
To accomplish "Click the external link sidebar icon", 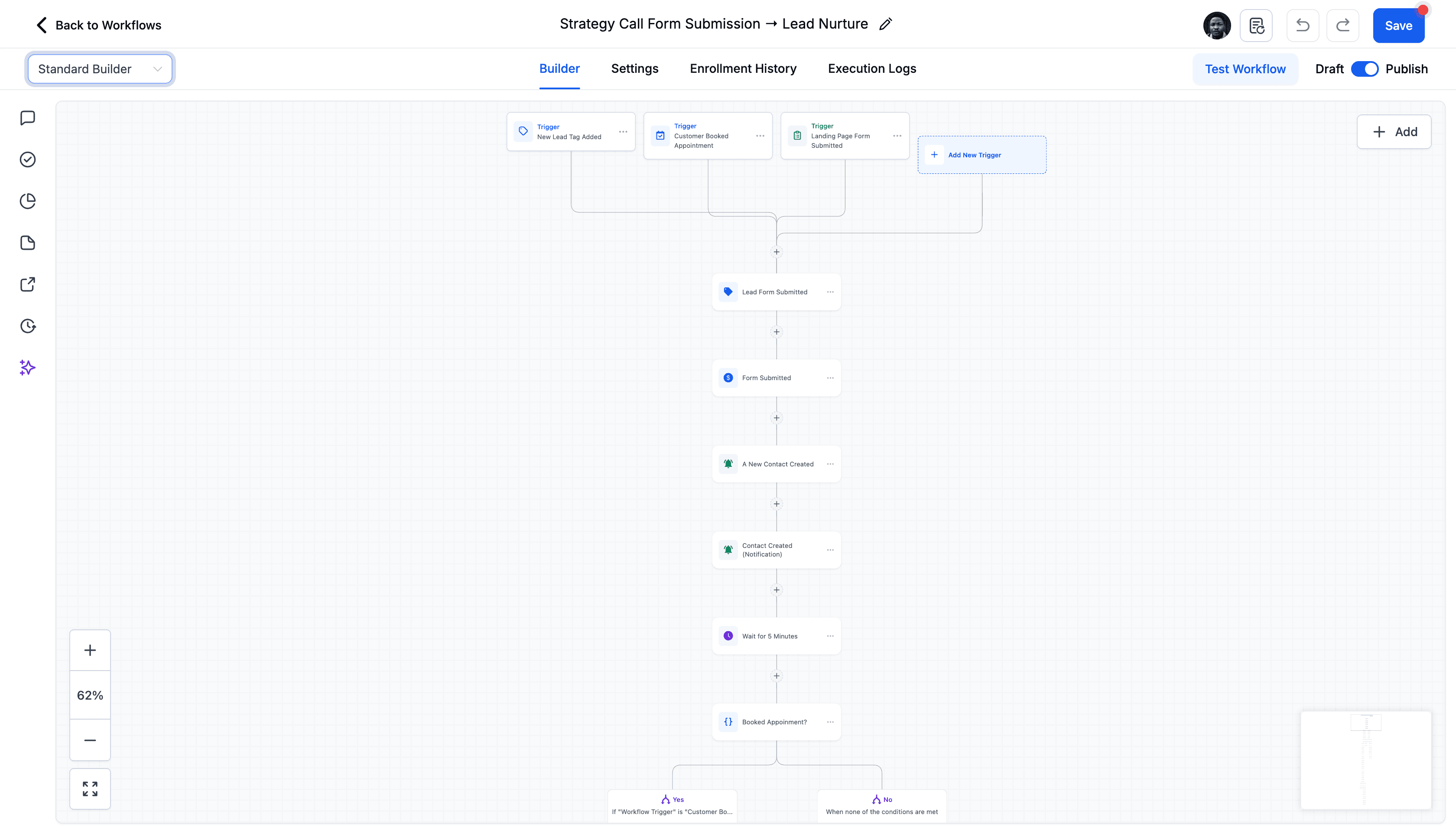I will click(27, 284).
